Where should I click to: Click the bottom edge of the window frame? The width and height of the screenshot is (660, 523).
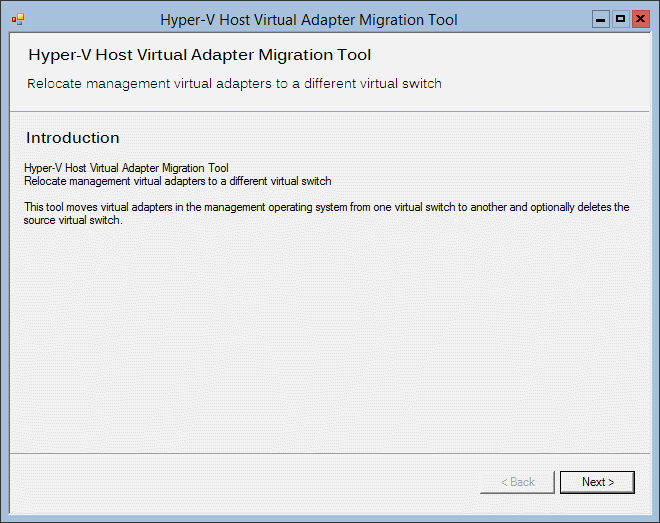[x=330, y=518]
